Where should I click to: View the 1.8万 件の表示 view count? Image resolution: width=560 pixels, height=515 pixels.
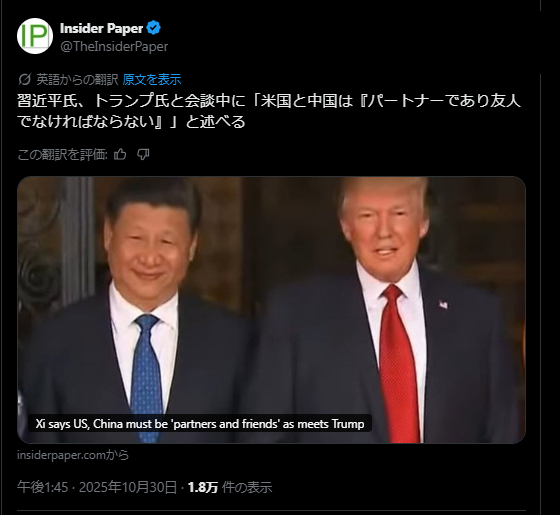point(230,487)
